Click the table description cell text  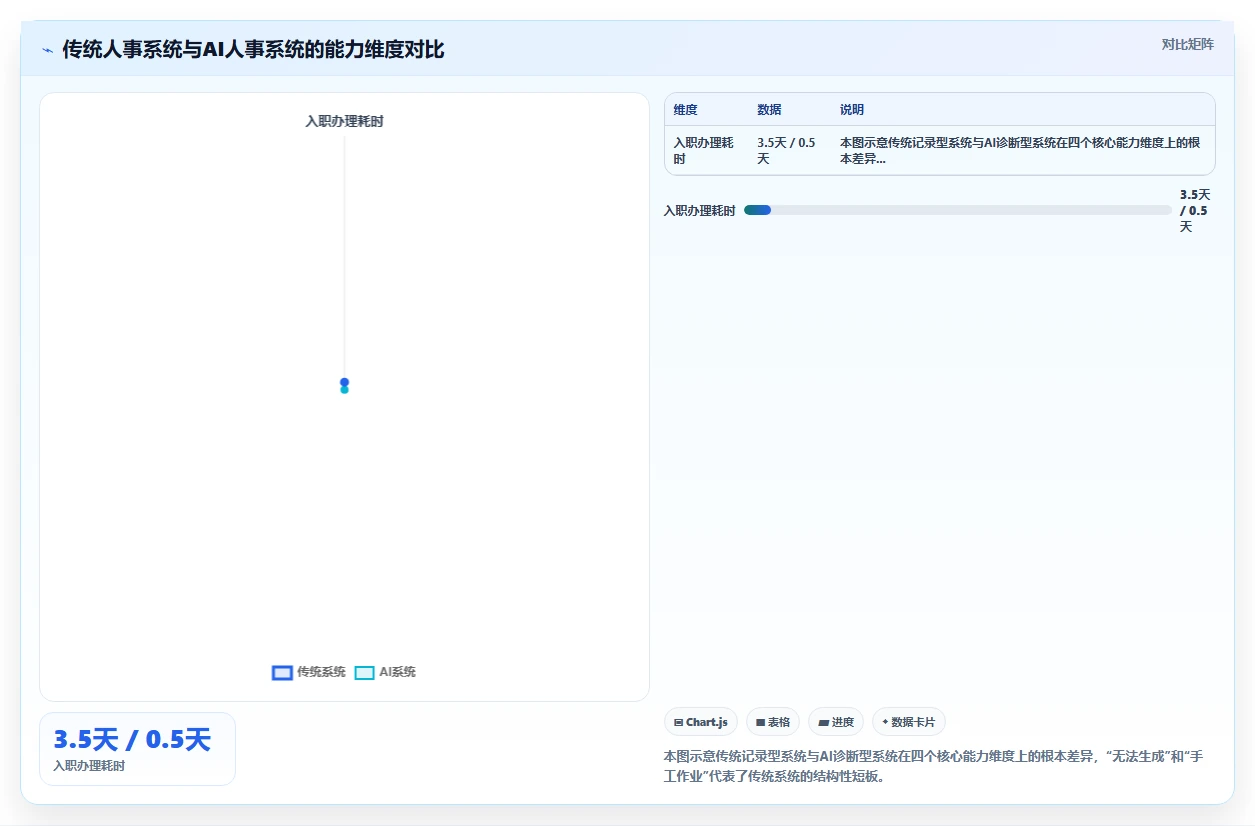pos(1020,150)
